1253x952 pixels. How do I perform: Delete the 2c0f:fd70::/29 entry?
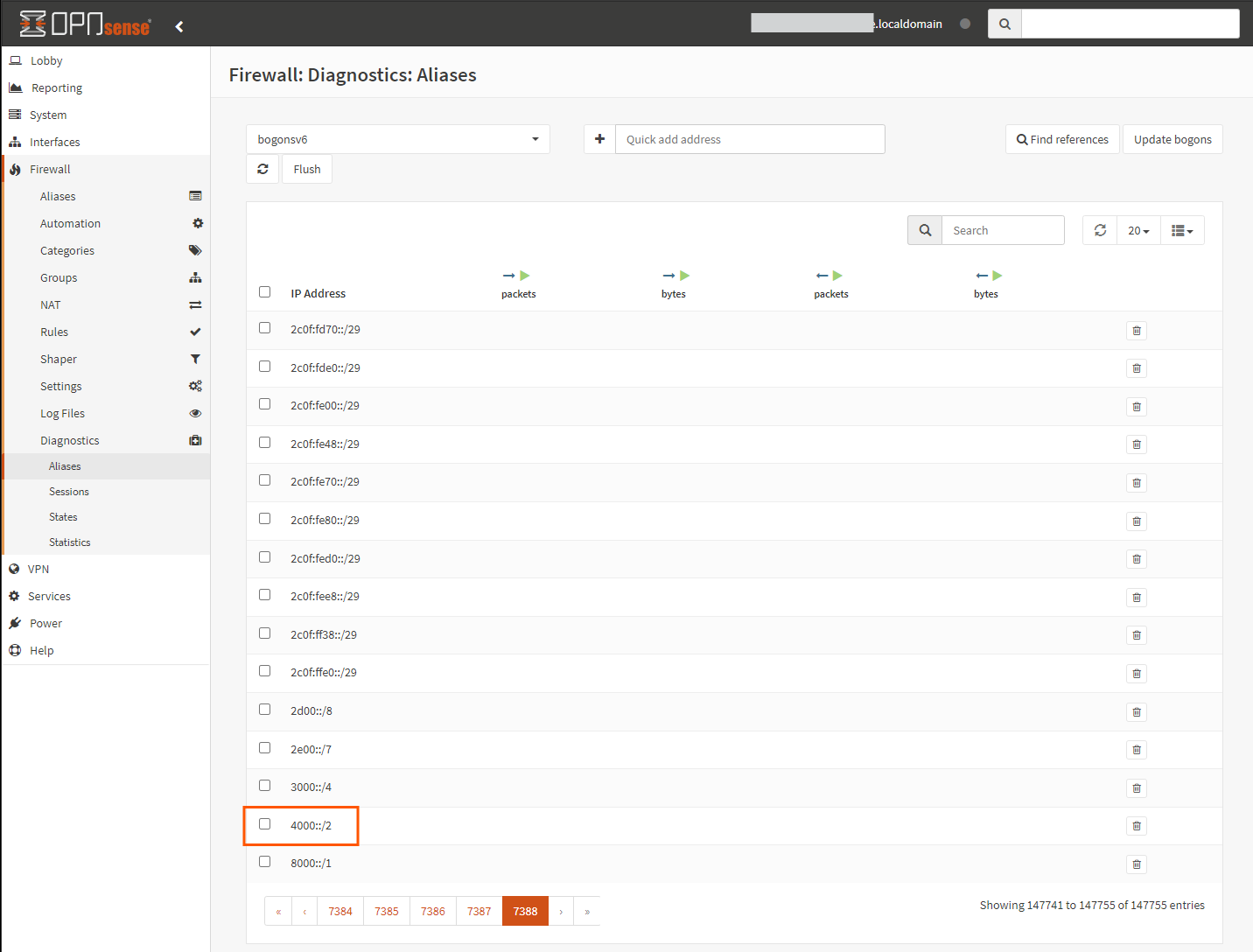[1137, 331]
